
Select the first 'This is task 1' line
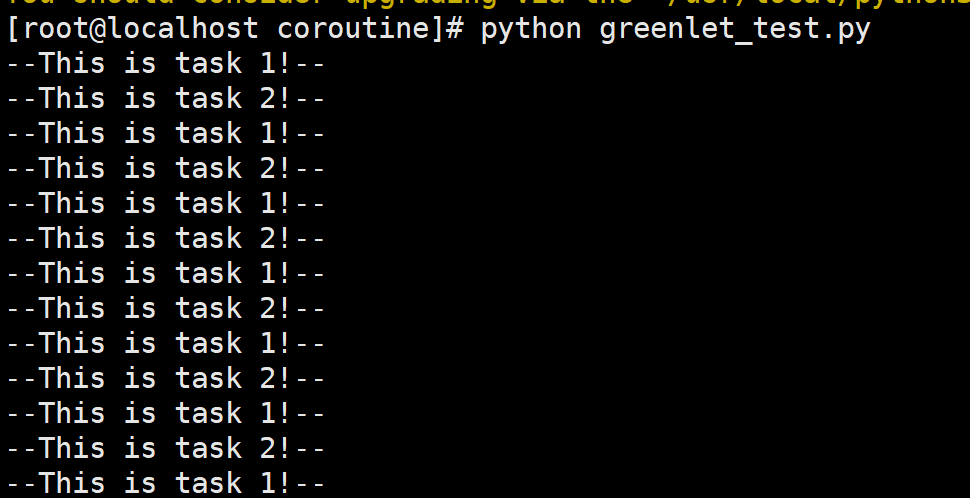click(166, 64)
